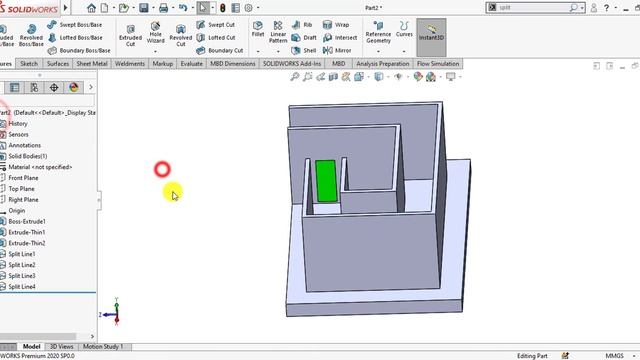The image size is (640, 360).
Task: Expand the search options dropdown arrow
Action: click(582, 8)
